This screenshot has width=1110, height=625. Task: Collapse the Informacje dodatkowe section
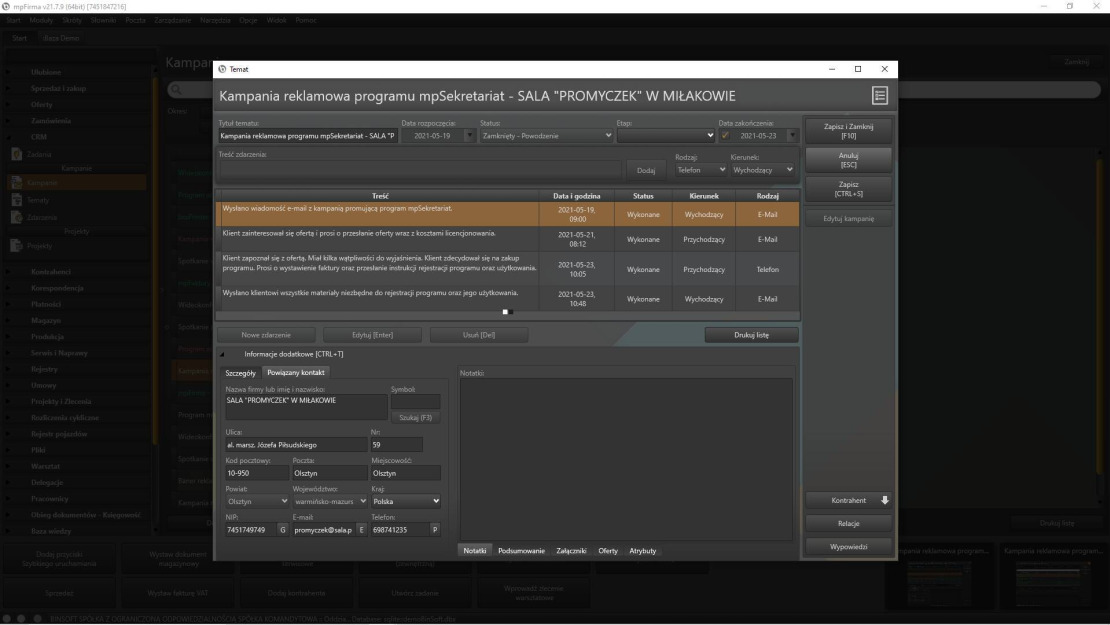pos(222,355)
